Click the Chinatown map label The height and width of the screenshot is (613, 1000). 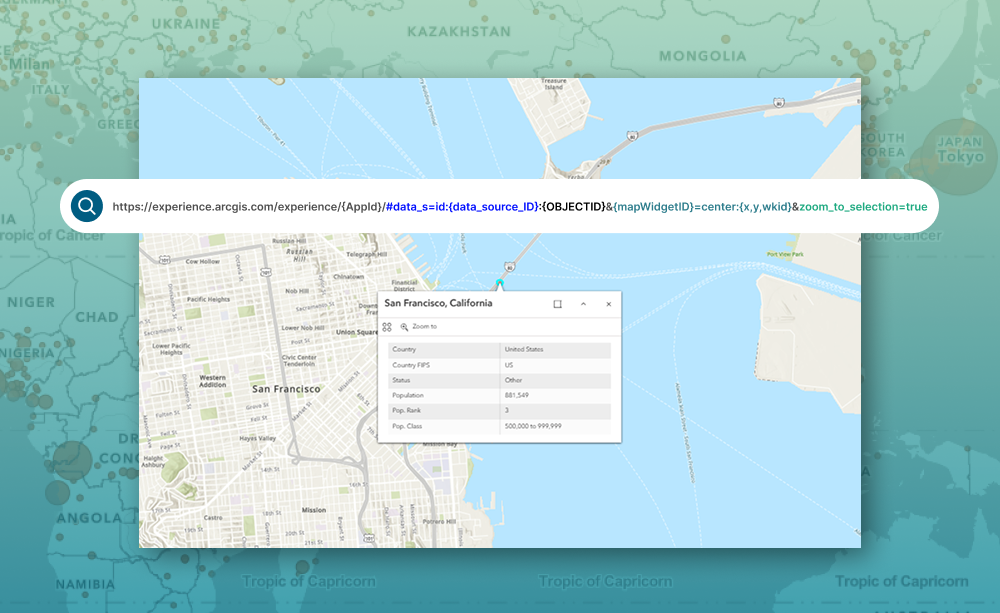349,276
